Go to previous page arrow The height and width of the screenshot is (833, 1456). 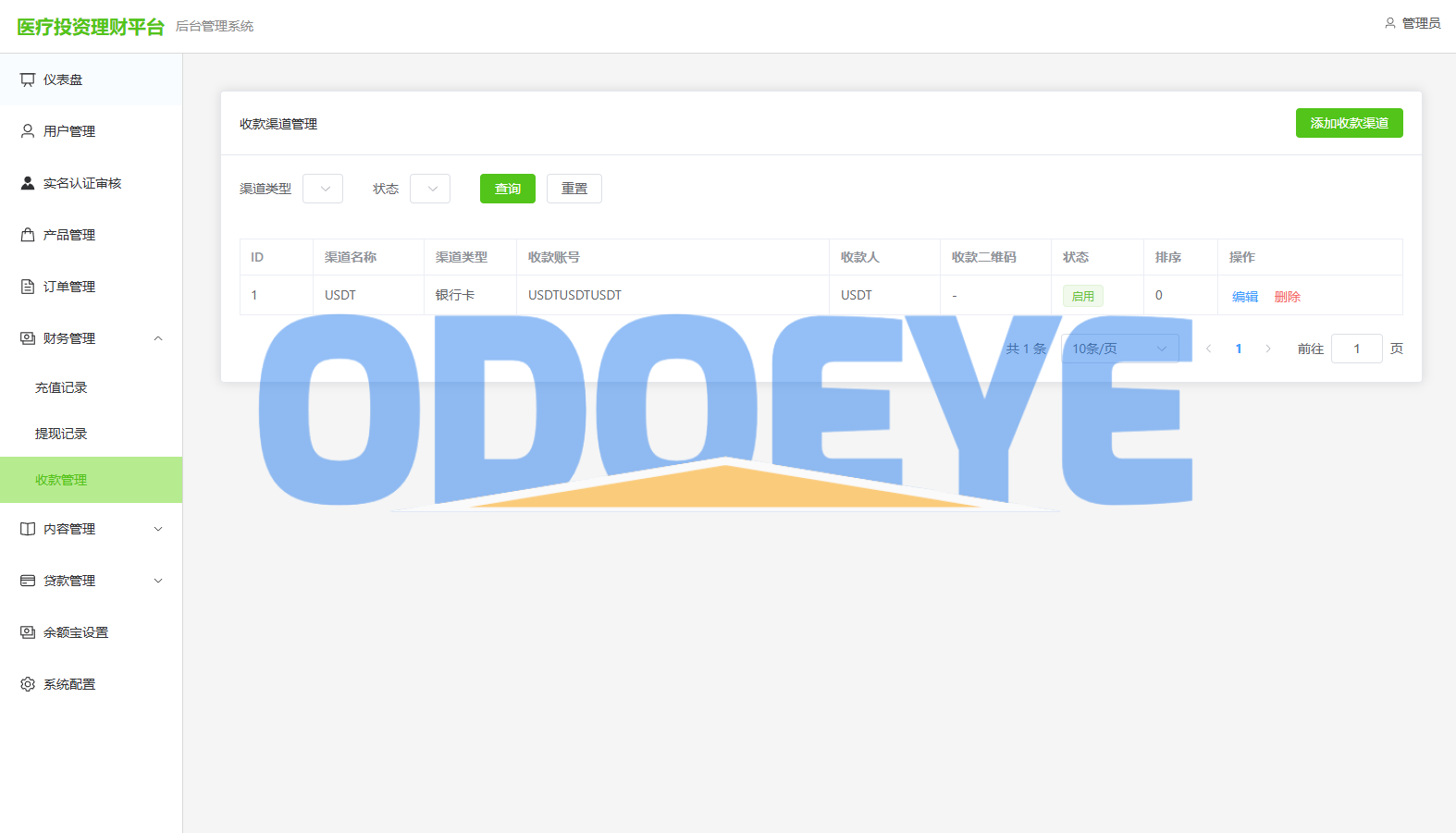[x=1208, y=349]
